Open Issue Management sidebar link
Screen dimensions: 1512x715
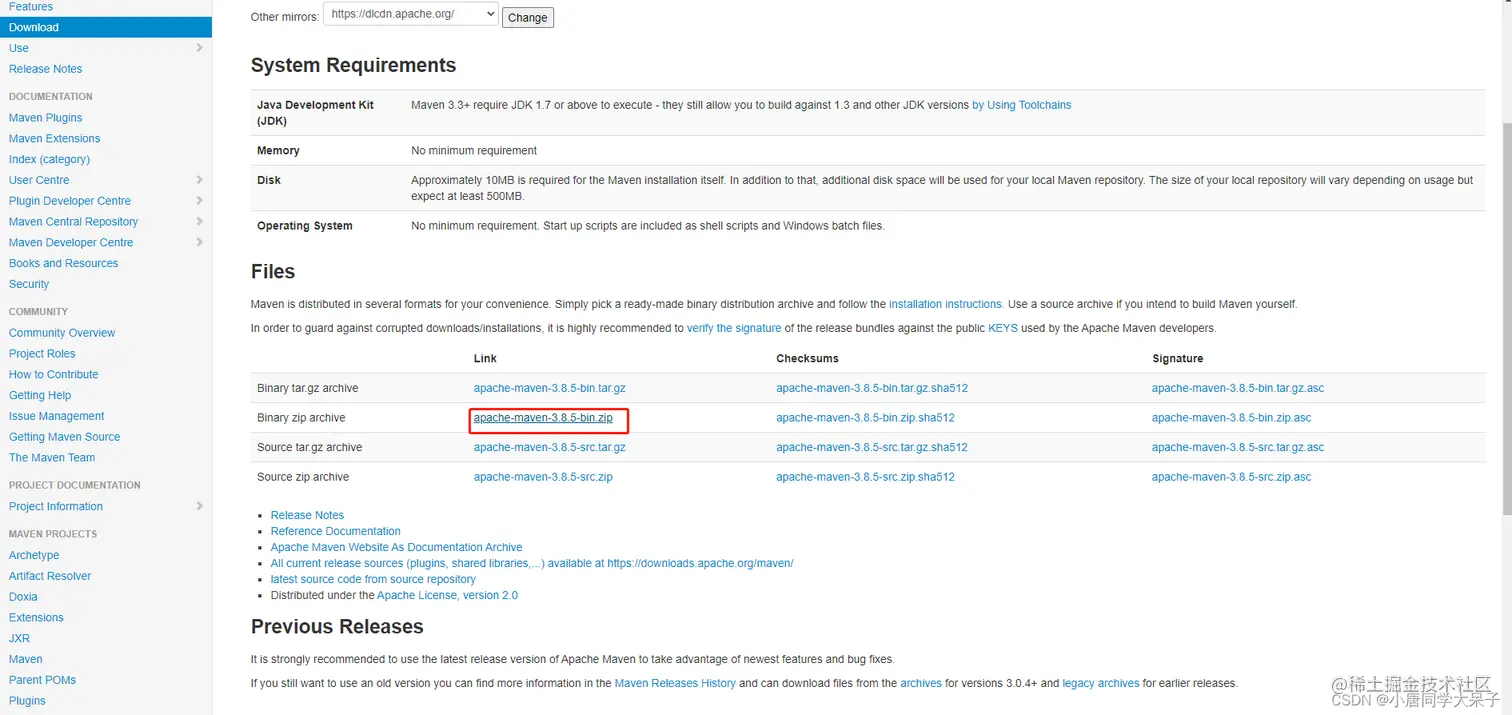point(56,416)
